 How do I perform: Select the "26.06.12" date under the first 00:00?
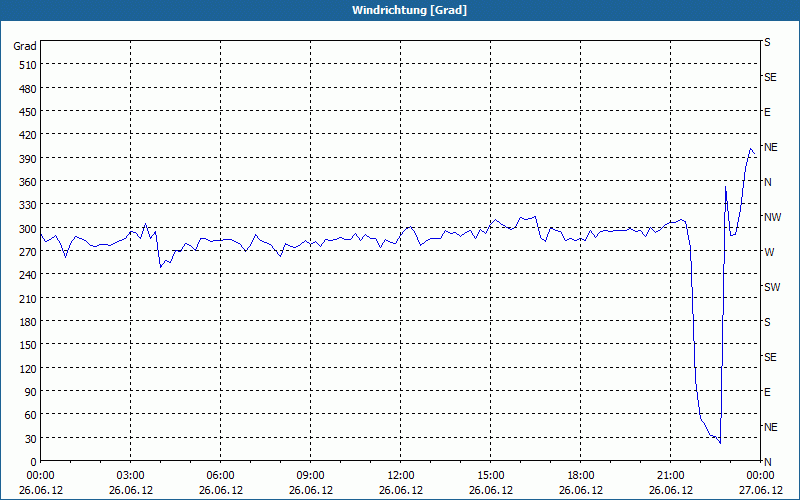tap(41, 490)
